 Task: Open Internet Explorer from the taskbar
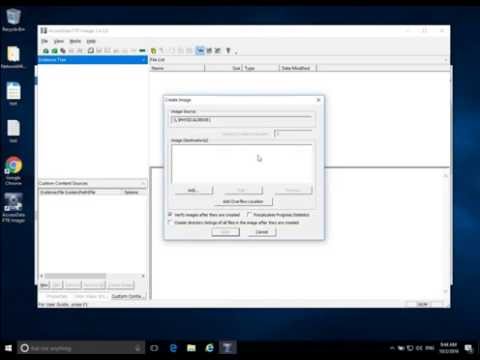[x=210, y=348]
